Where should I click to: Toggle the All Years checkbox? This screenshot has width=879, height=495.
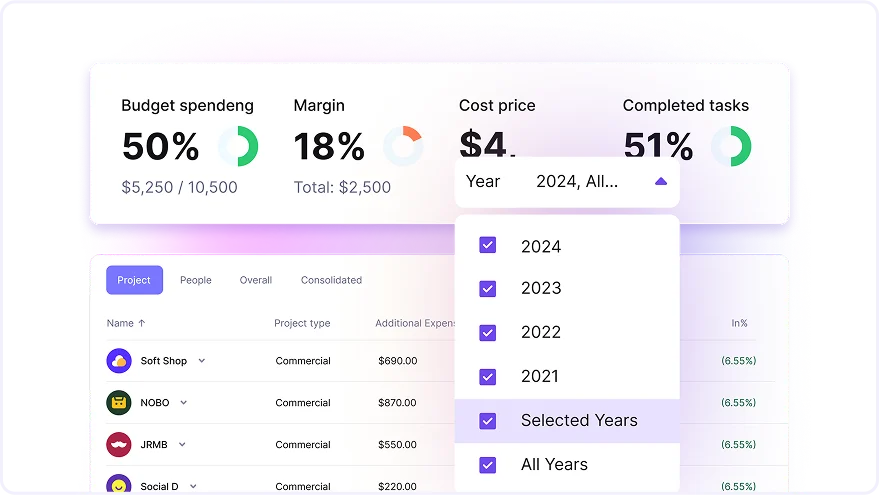(x=488, y=464)
